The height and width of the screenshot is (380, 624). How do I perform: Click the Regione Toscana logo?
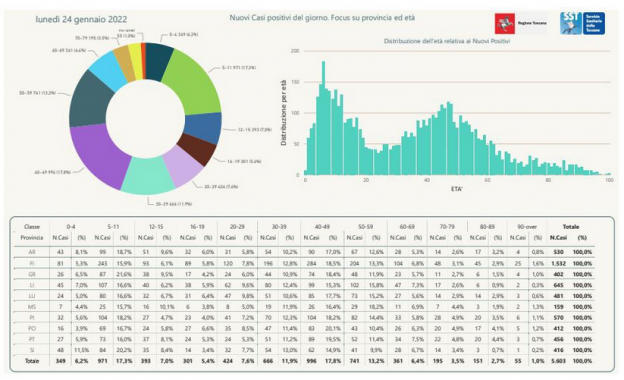(x=521, y=23)
